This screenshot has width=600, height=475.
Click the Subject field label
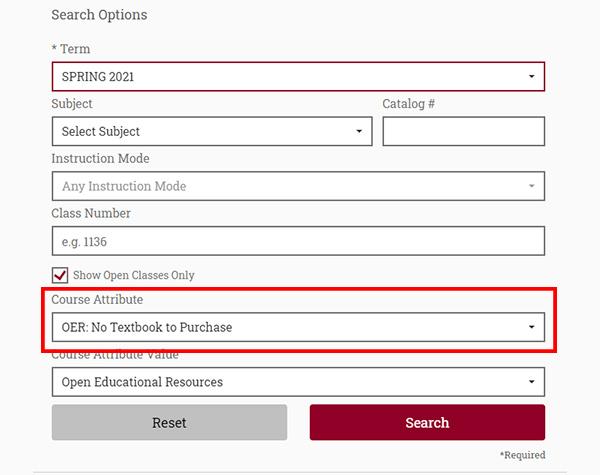pos(72,104)
